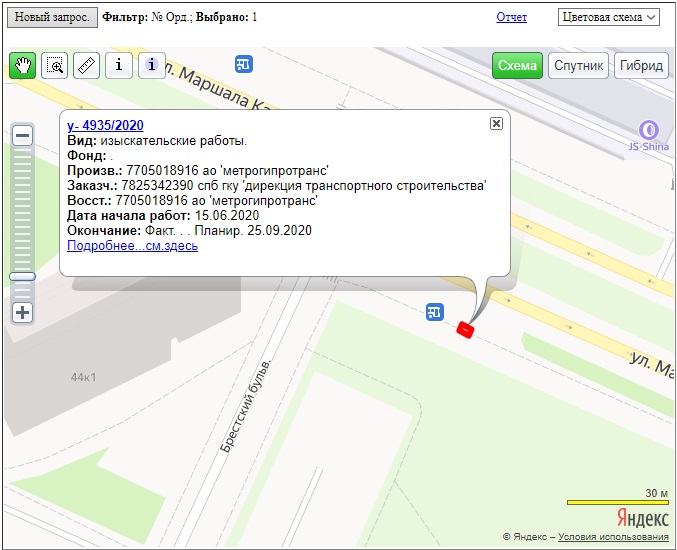Switch map to 'Спутник' view

(578, 66)
